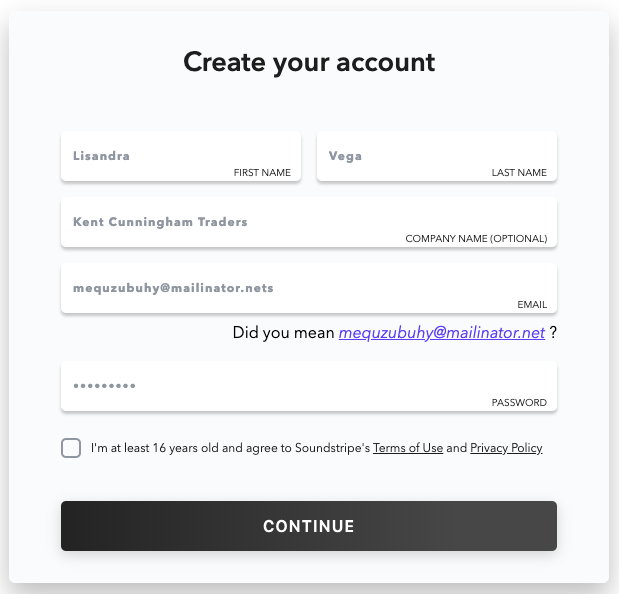Click the FIRST NAME label text

pyautogui.click(x=262, y=173)
